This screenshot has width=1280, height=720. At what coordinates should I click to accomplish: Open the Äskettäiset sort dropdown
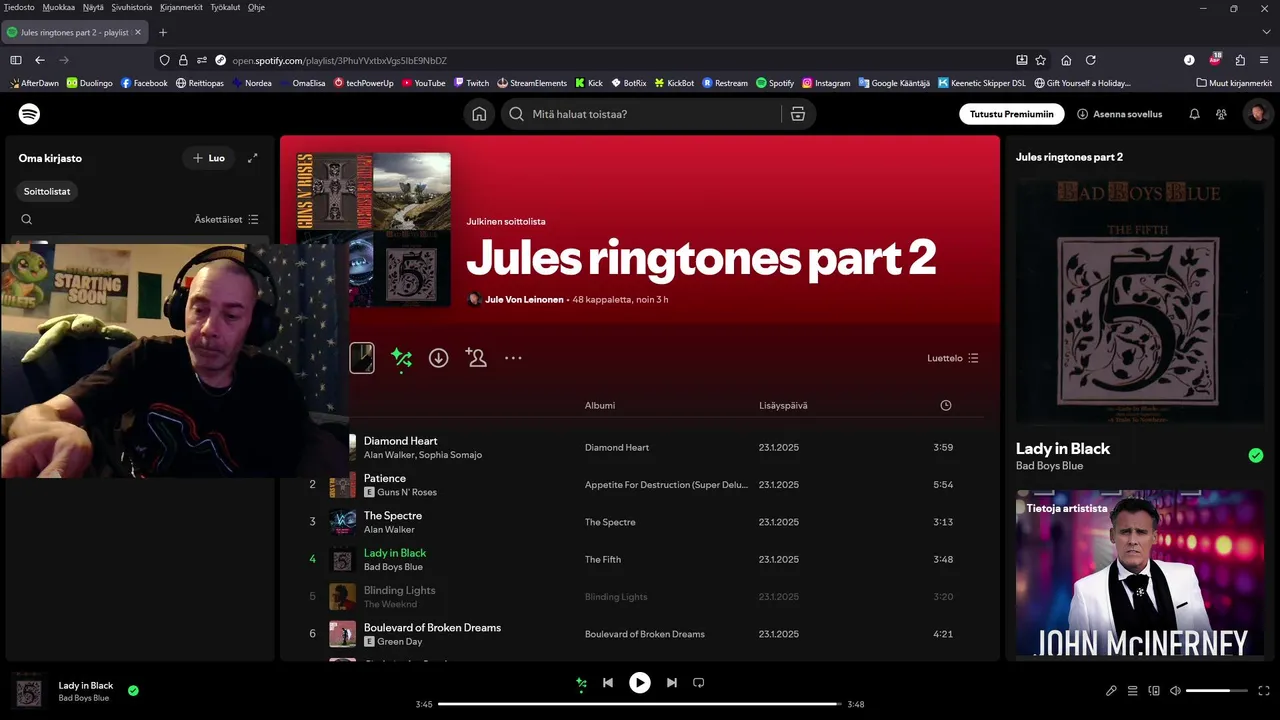coord(226,219)
